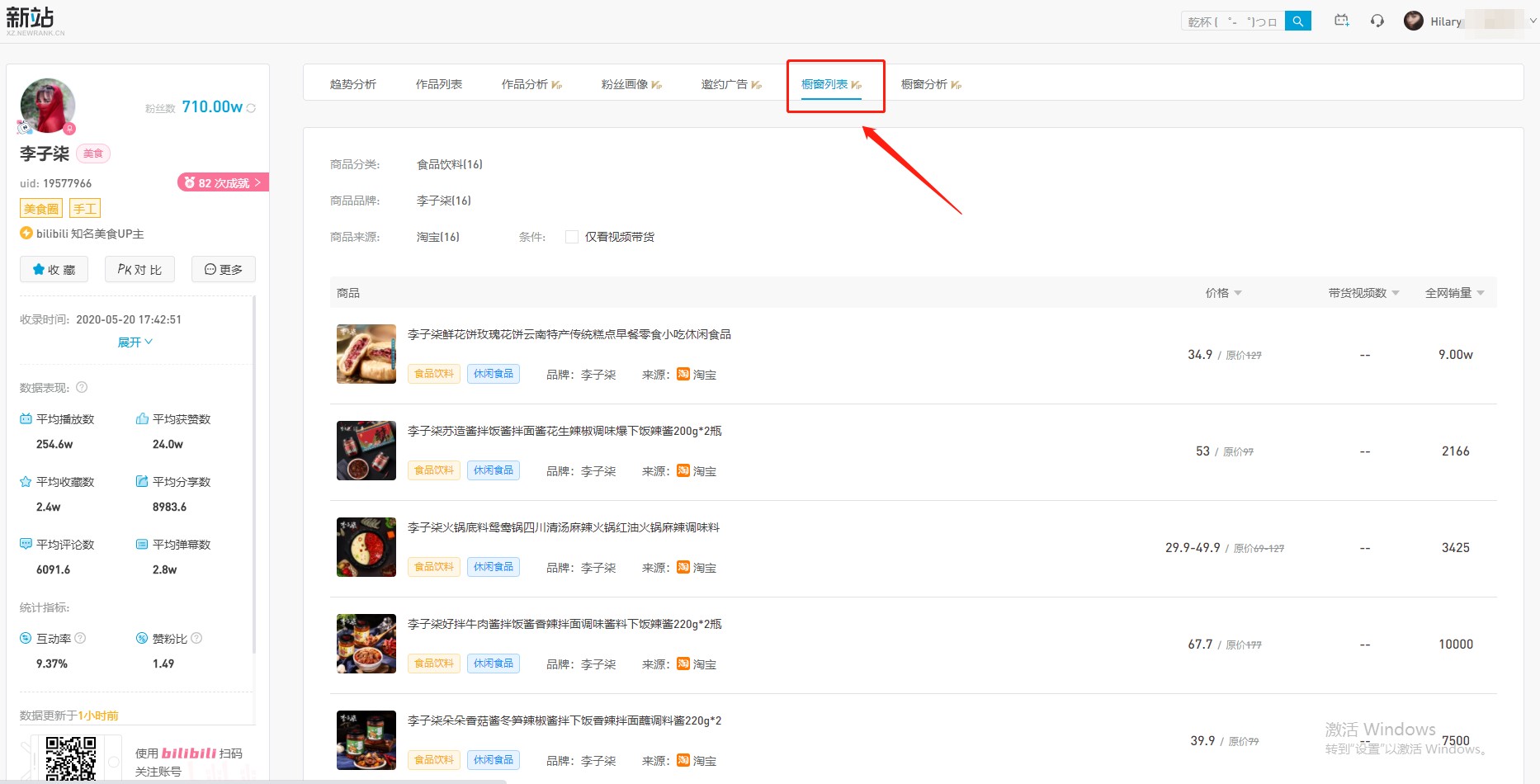Open the headset customer service icon

[x=1377, y=21]
